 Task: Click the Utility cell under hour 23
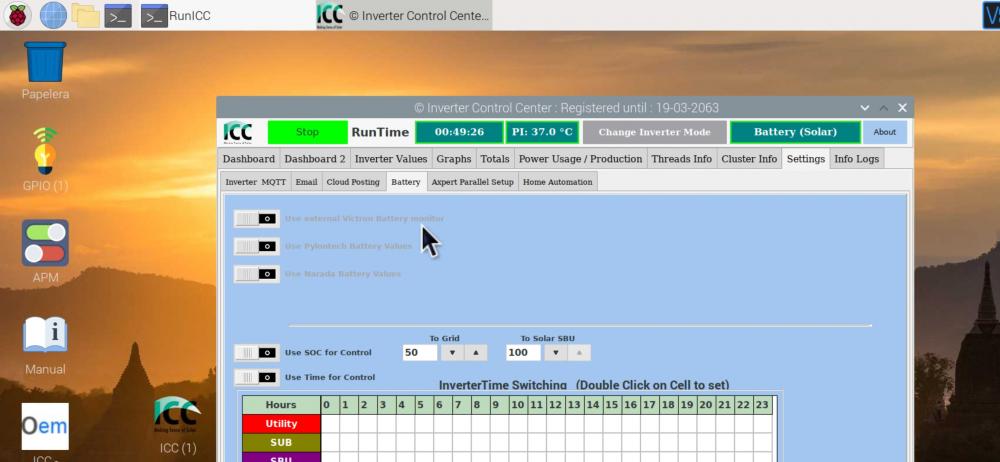[761, 424]
